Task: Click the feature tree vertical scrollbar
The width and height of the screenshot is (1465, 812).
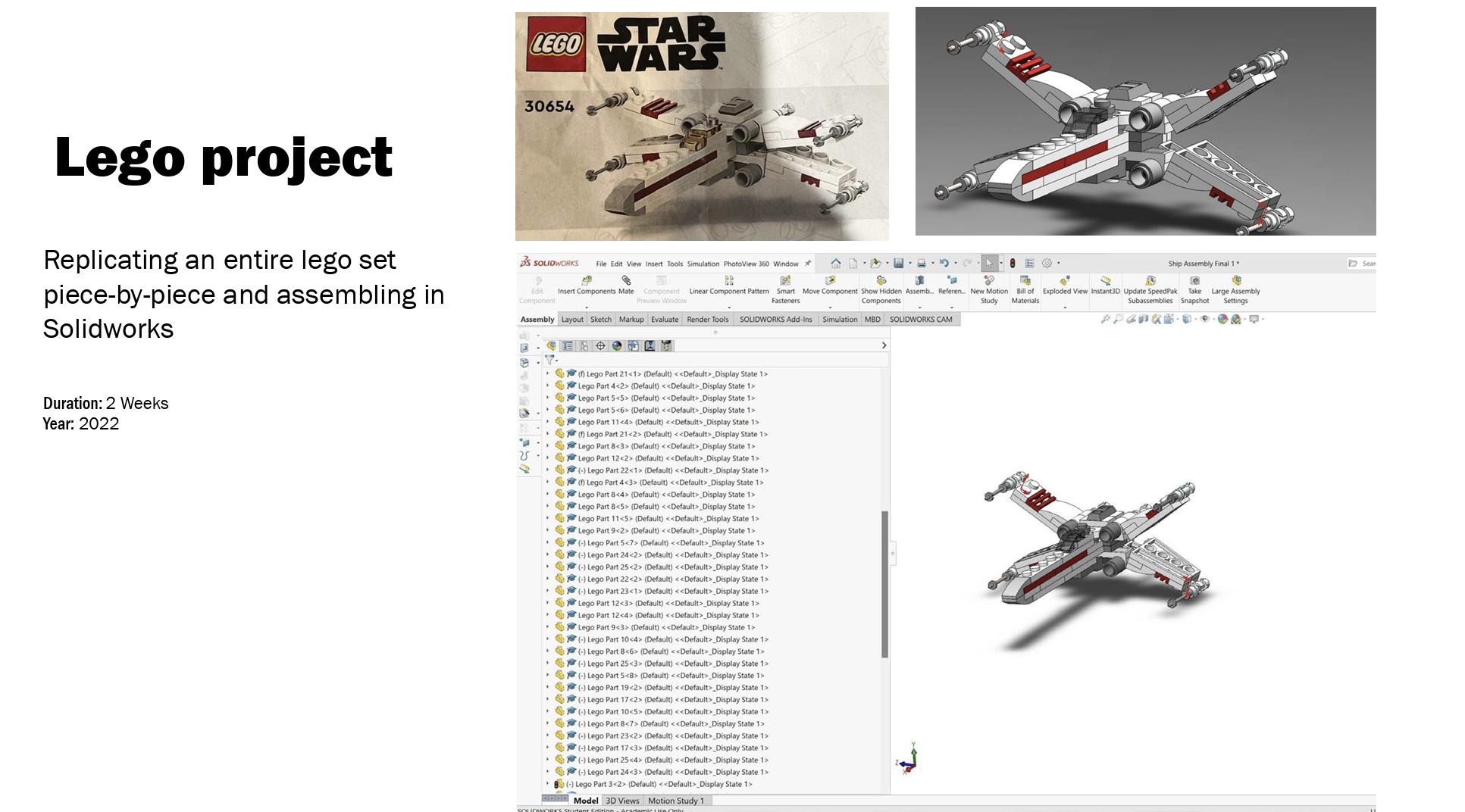Action: pos(884,584)
